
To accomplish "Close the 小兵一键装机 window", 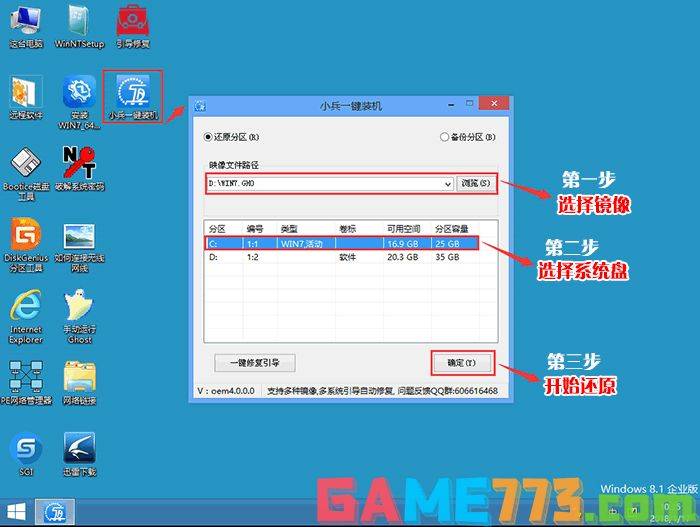I will pos(494,104).
